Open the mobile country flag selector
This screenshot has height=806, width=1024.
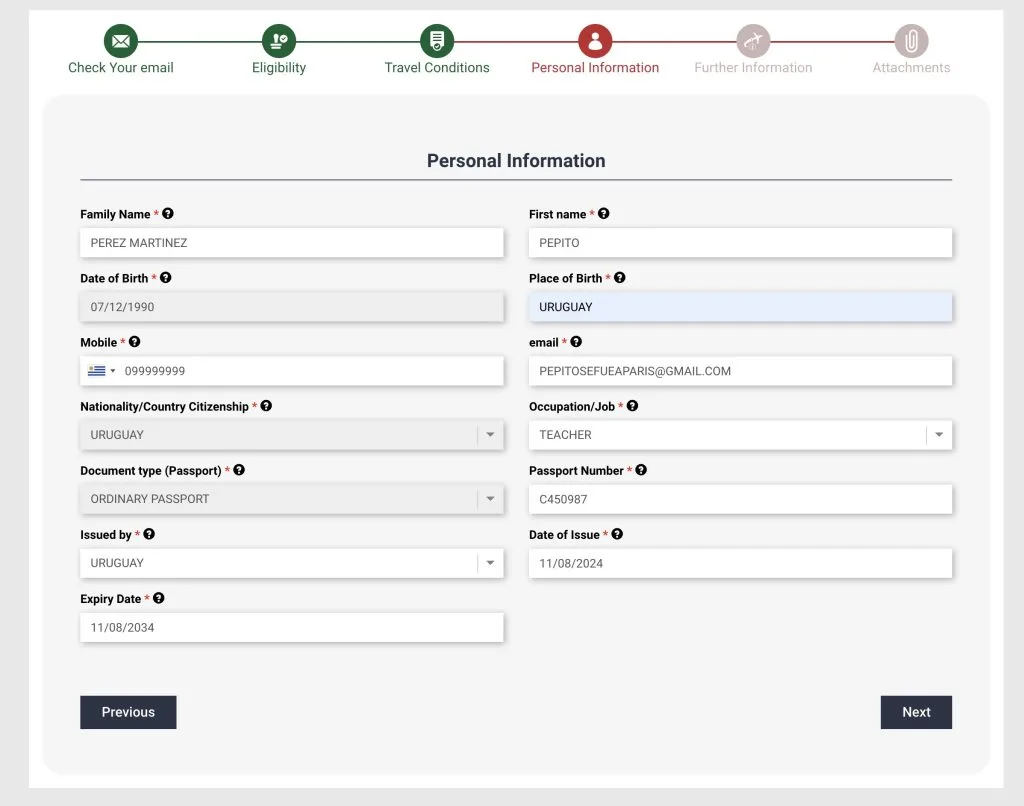click(x=101, y=371)
